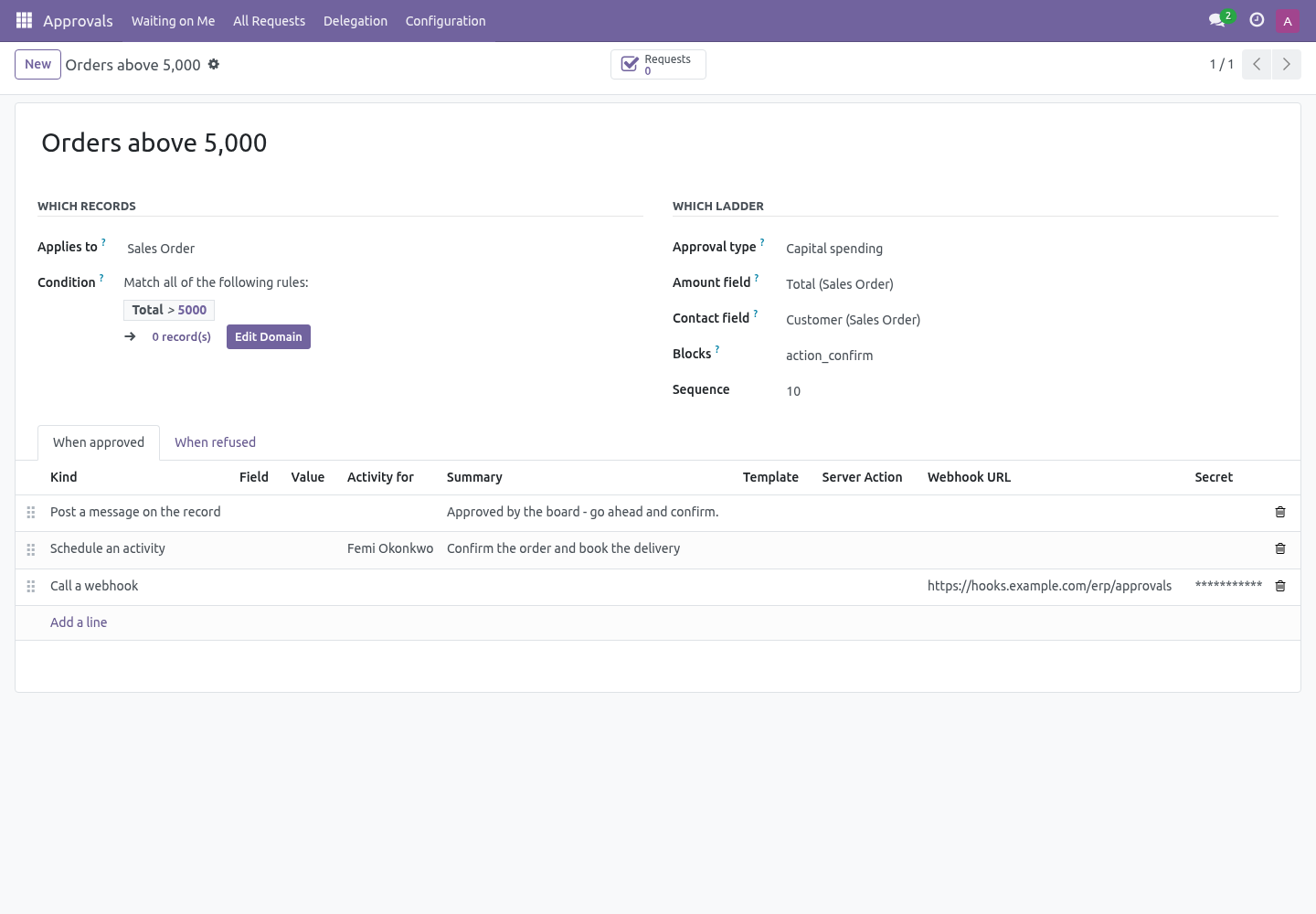Edit the 'Orders above 5,000' title field

pyautogui.click(x=658, y=143)
